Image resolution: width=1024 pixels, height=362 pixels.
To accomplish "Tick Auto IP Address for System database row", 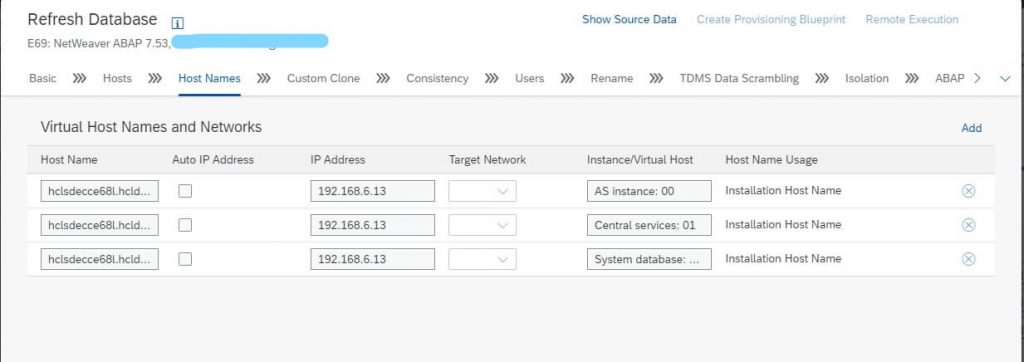I will point(185,259).
